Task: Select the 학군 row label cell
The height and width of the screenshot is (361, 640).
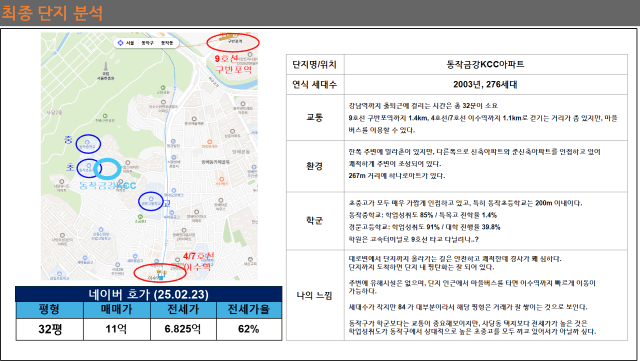Action: [x=315, y=221]
